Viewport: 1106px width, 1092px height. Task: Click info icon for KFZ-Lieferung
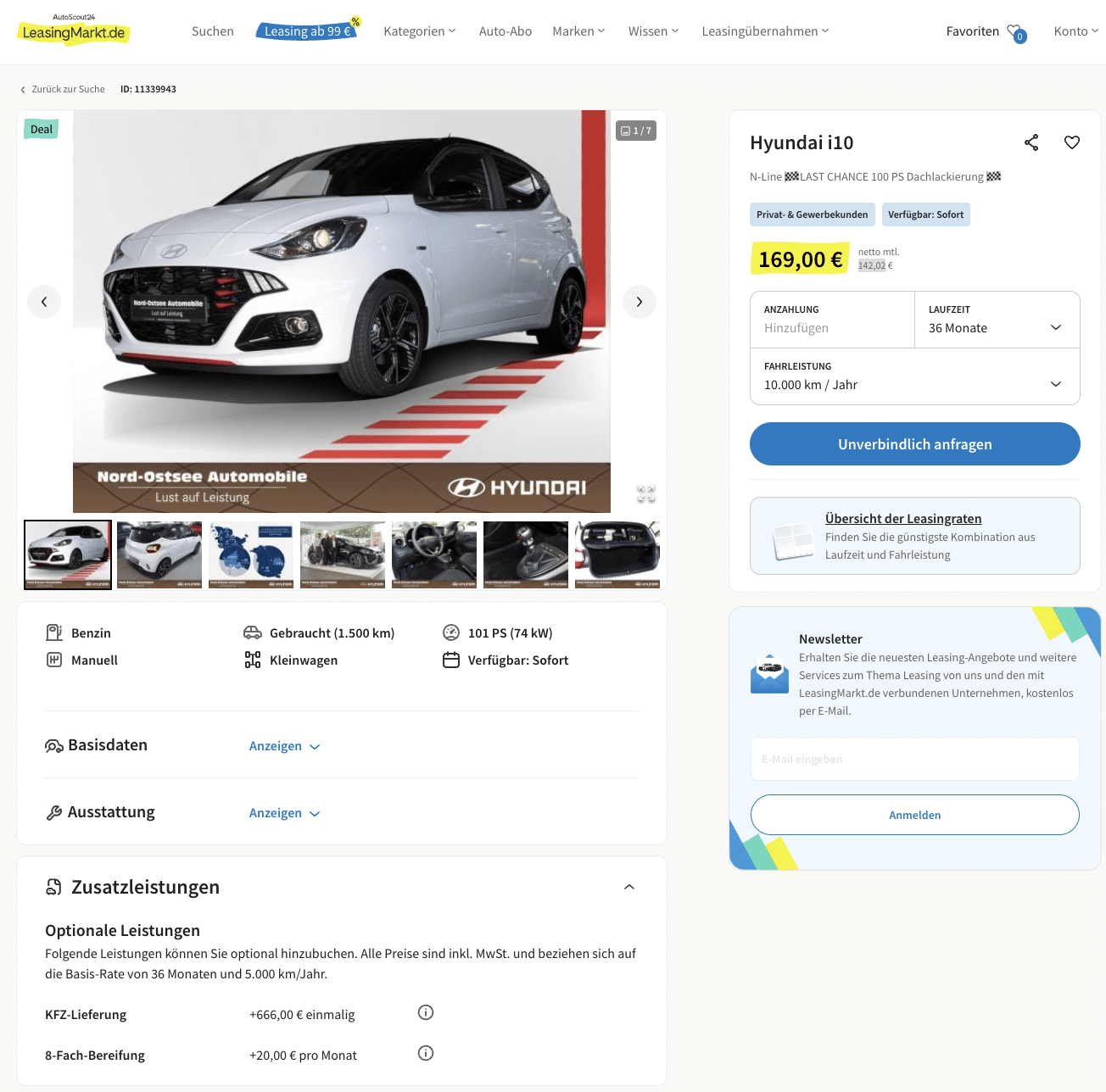click(x=426, y=1012)
